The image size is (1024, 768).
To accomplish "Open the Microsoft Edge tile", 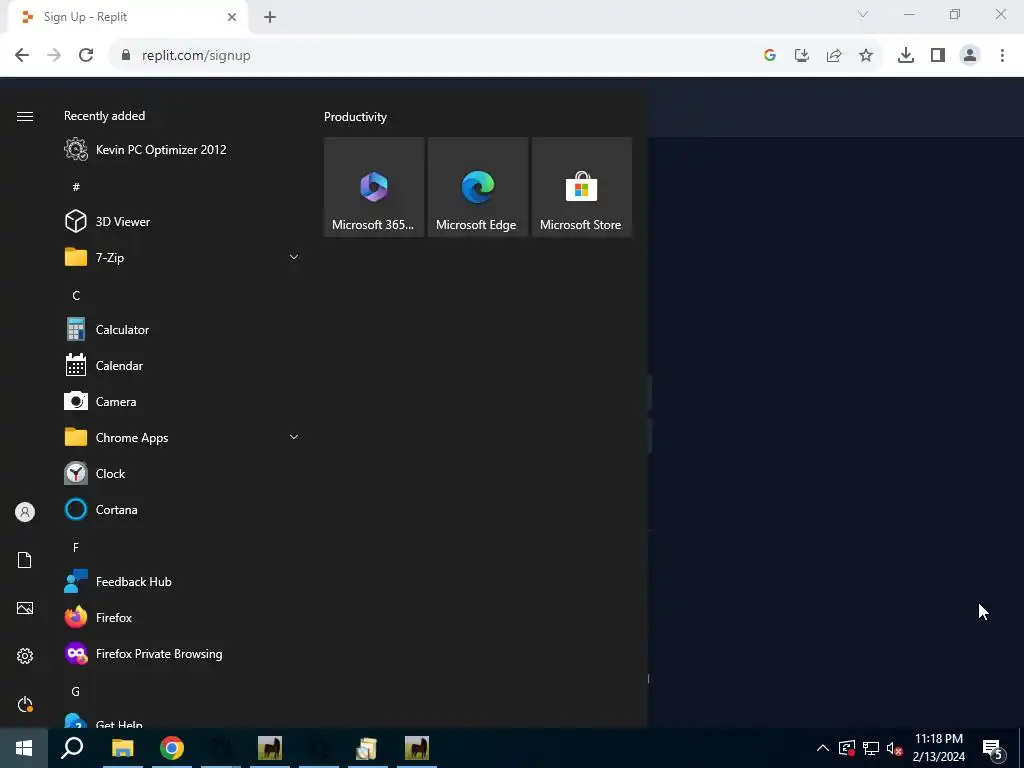I will [477, 187].
